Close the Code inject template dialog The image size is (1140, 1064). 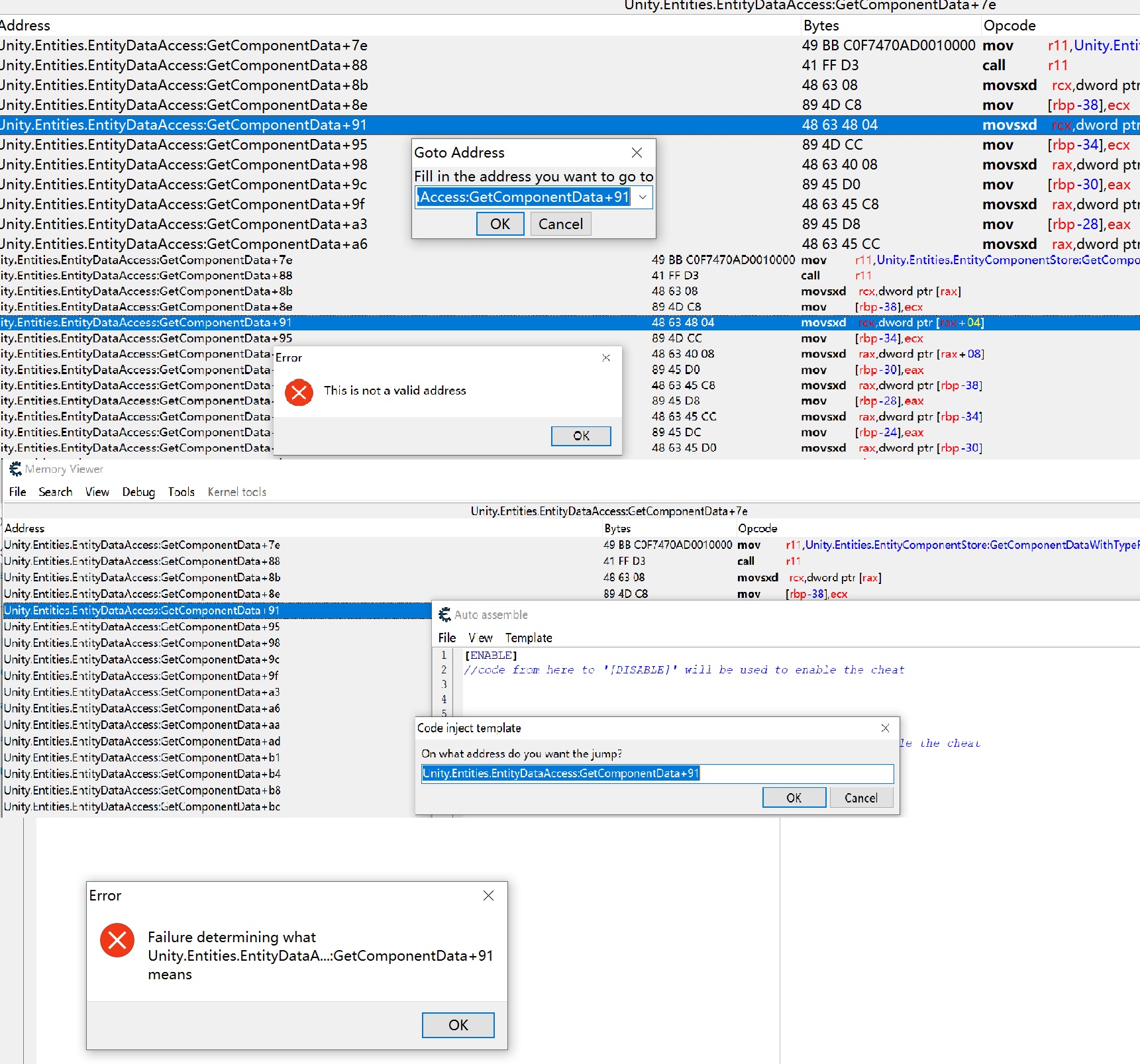point(885,728)
